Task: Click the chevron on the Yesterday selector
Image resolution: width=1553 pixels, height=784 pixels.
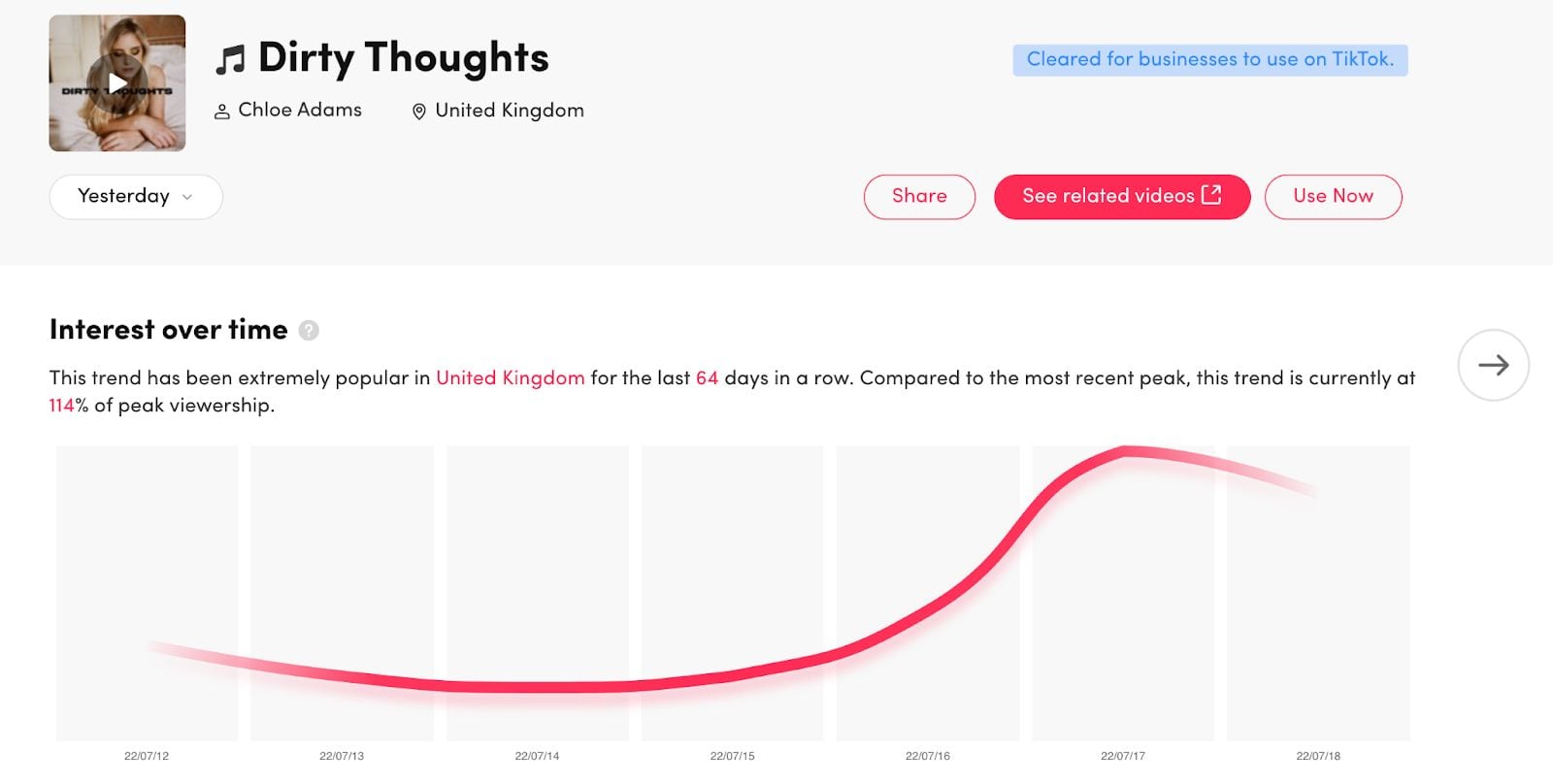Action: tap(187, 197)
